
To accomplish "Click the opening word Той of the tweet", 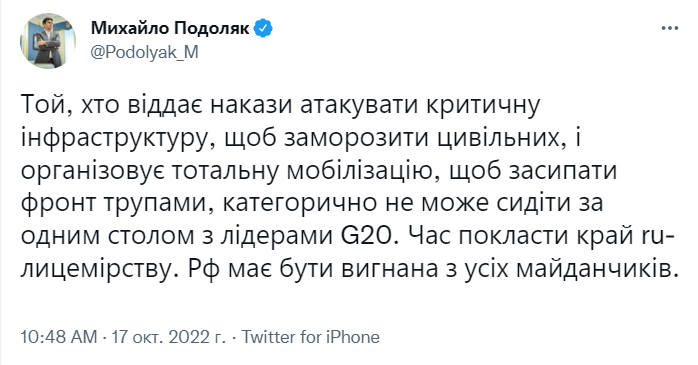I will pyautogui.click(x=44, y=105).
